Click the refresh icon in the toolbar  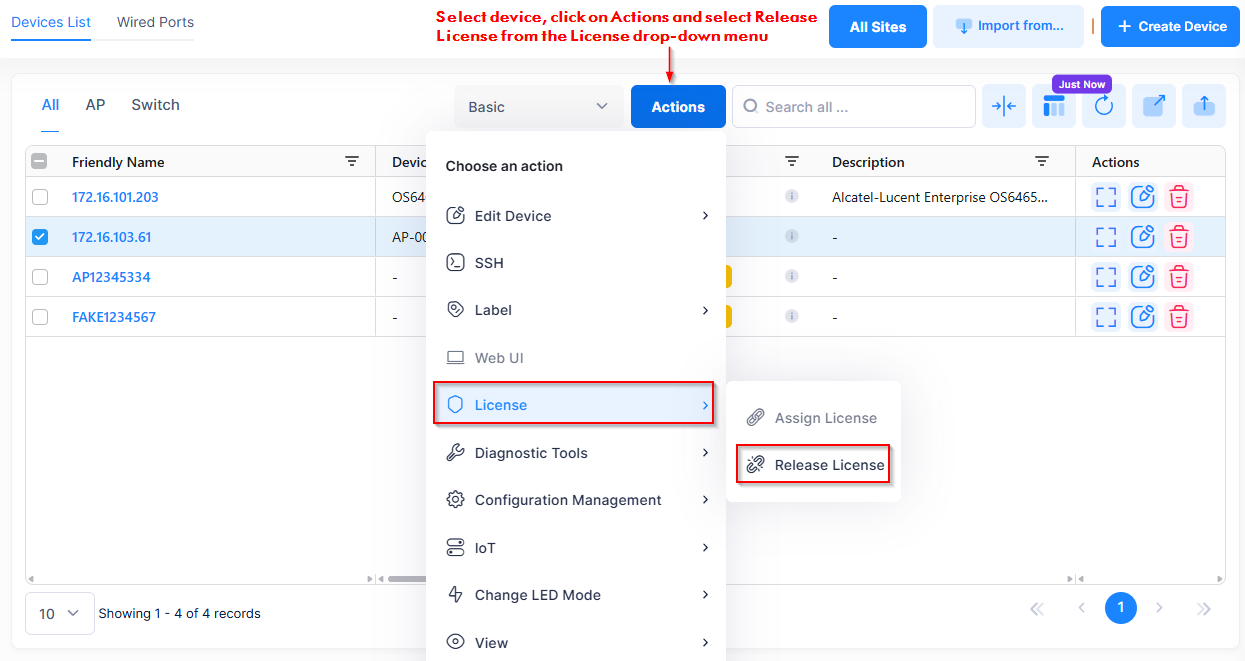pos(1103,106)
